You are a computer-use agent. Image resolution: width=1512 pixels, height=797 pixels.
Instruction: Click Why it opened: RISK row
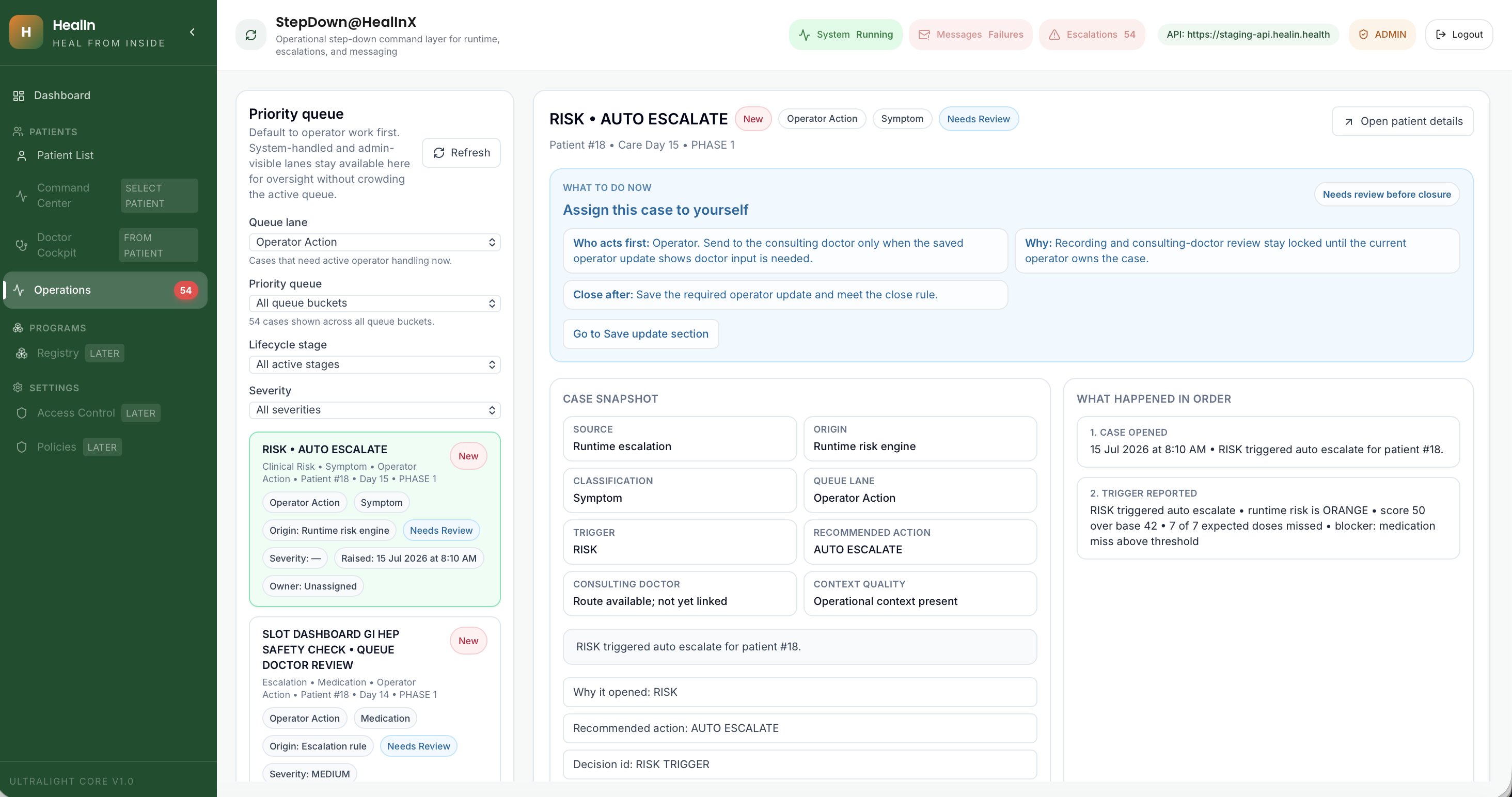click(x=799, y=693)
